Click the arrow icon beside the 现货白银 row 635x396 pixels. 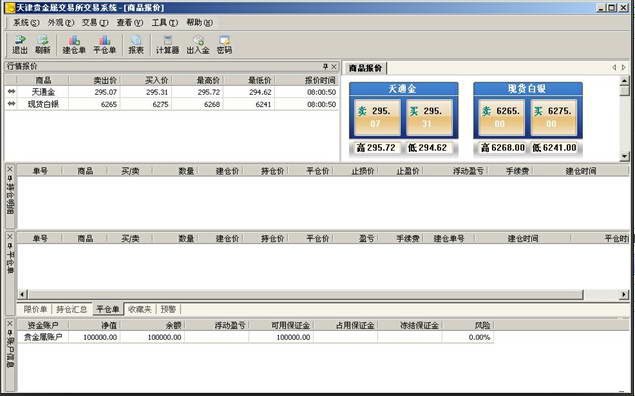(11, 104)
